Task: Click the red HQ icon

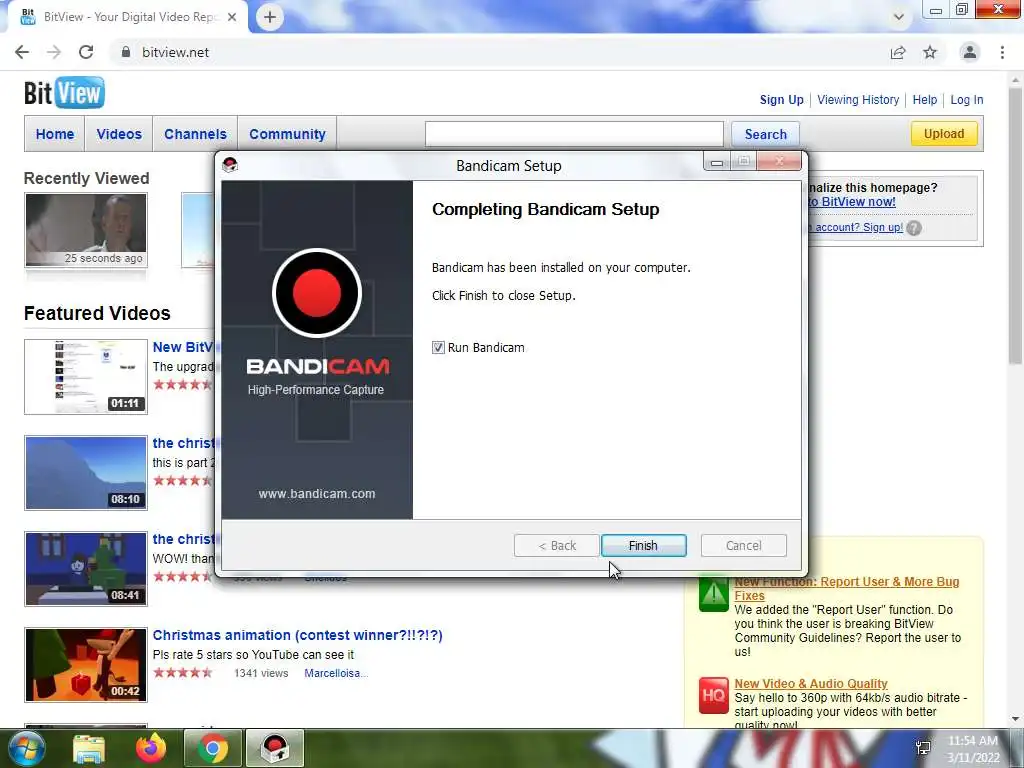Action: click(713, 695)
